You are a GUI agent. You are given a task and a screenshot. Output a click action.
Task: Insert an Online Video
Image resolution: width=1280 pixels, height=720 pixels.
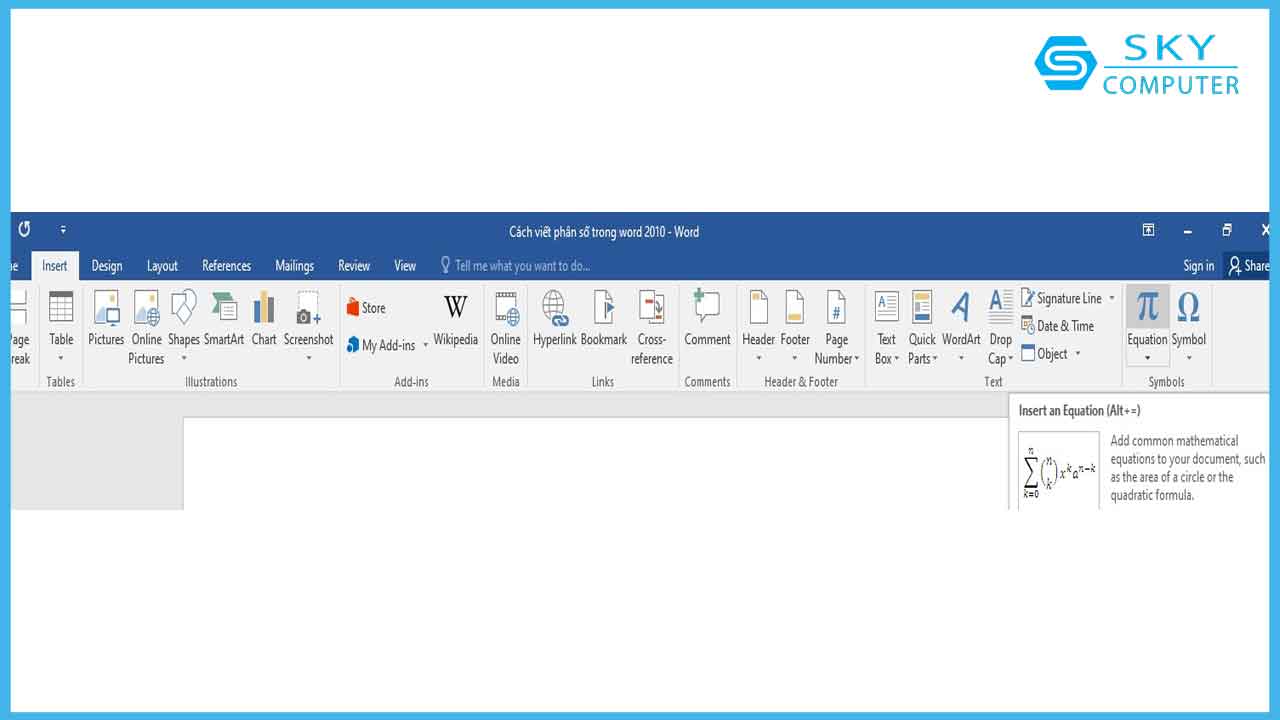506,328
